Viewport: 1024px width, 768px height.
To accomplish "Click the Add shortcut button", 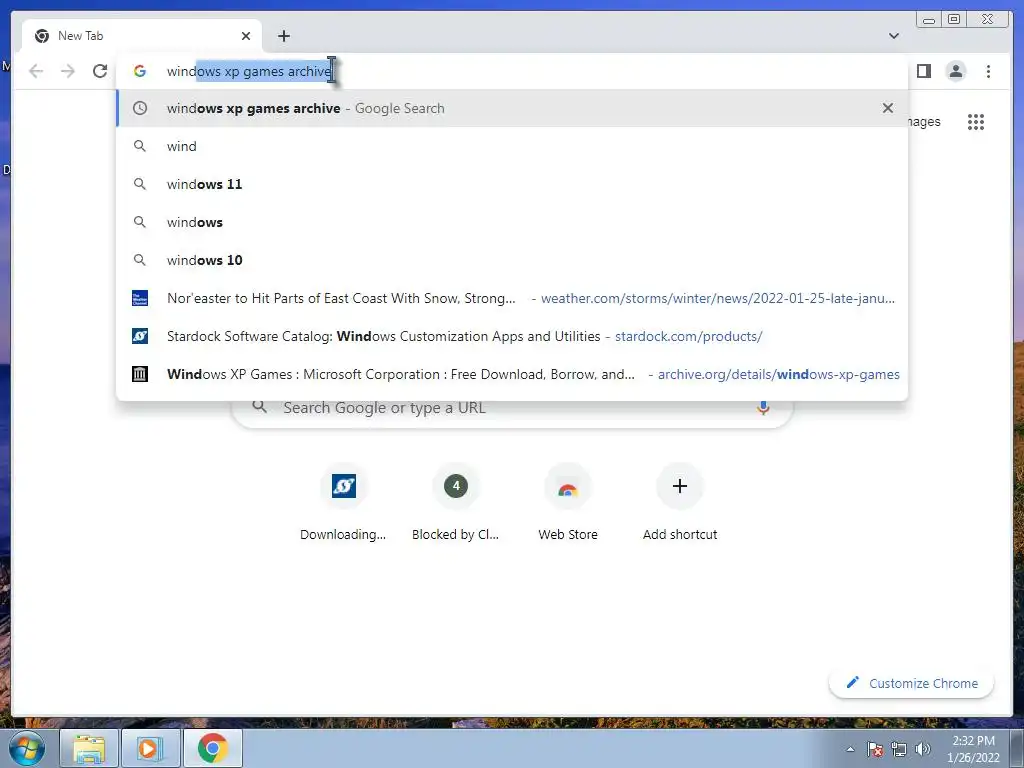I will pos(680,503).
